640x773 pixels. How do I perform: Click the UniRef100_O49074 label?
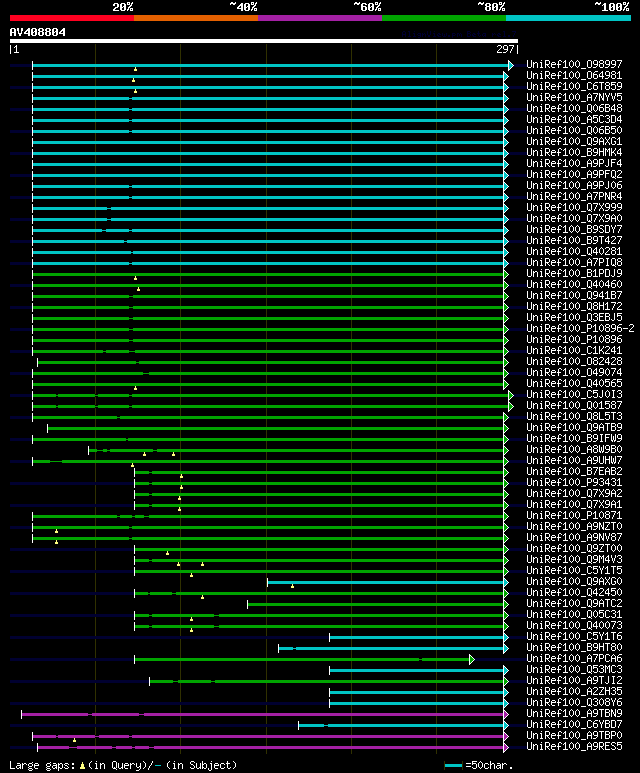574,373
